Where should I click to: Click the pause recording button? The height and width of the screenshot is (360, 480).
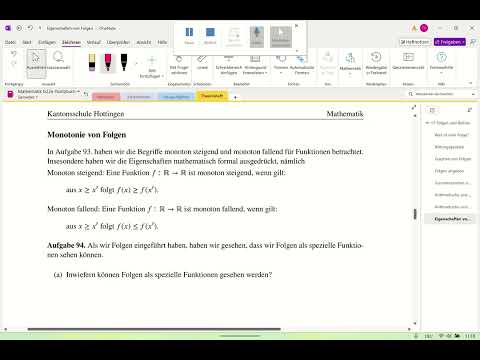pos(189,36)
